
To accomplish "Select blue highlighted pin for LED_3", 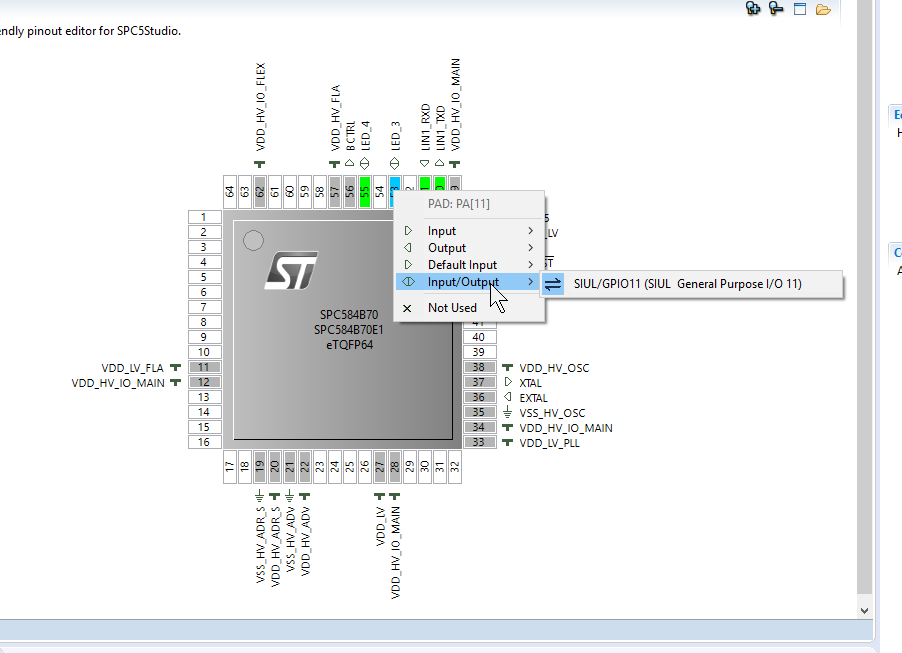I will coord(395,184).
